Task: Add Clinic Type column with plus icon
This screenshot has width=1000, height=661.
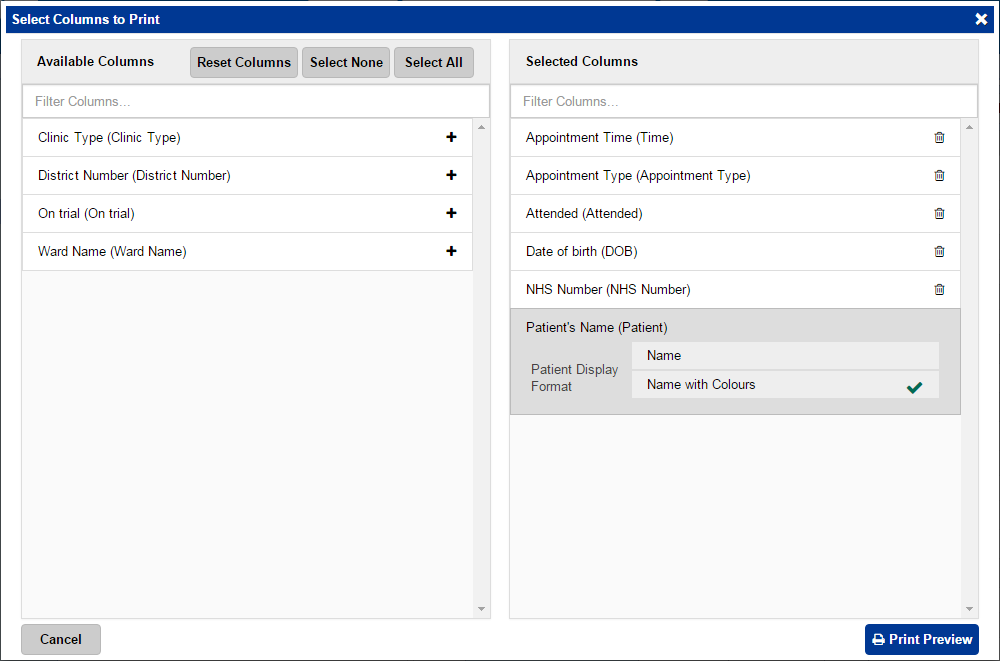Action: [x=451, y=138]
